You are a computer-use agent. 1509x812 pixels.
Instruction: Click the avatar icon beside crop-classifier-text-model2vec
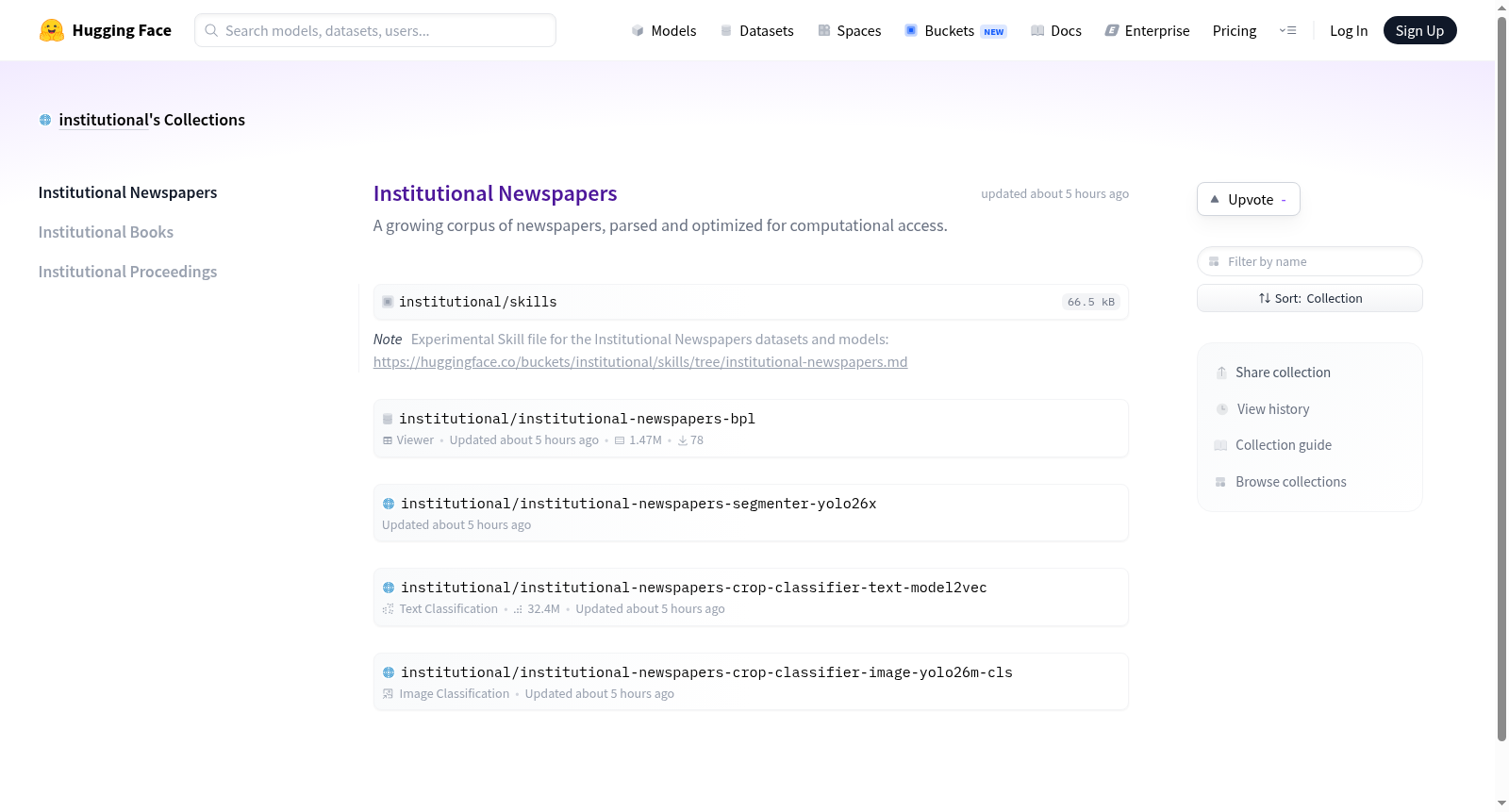click(x=389, y=588)
